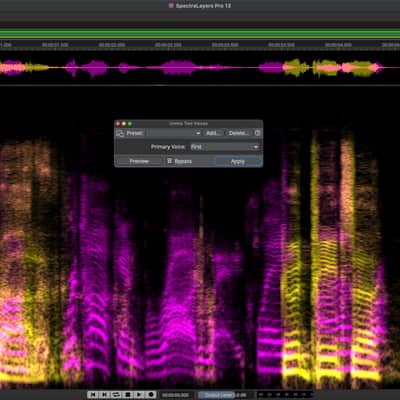Click the rewind transport button
Screen dimensions: 400x400
pyautogui.click(x=105, y=395)
